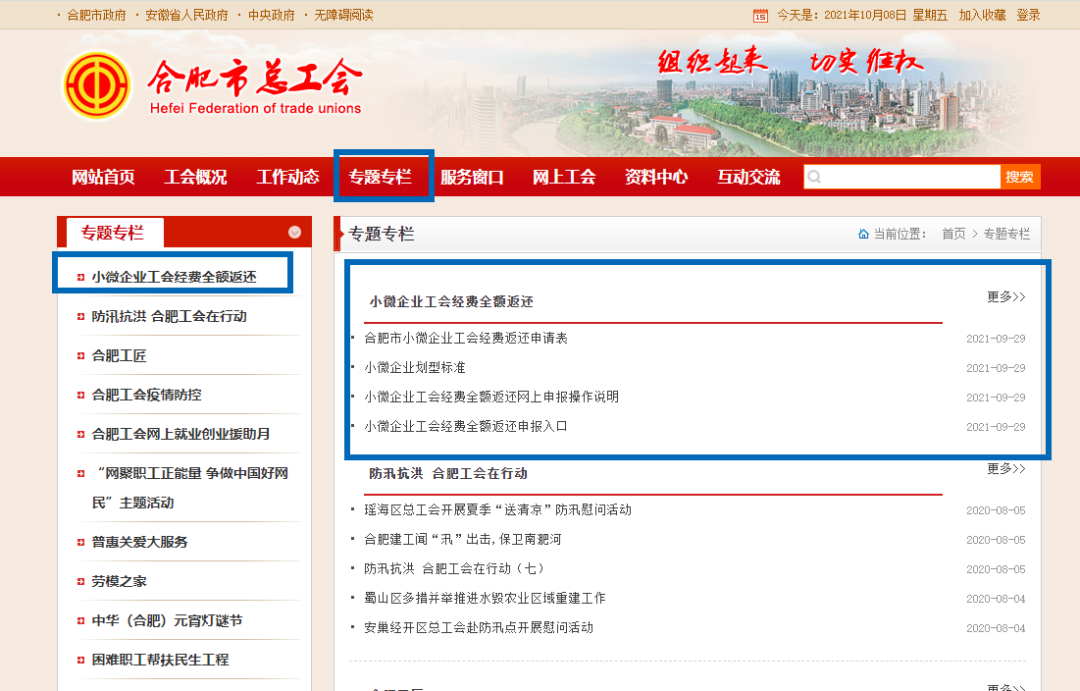The height and width of the screenshot is (691, 1080).
Task: Open article 小微企业工会经费全额返还申报入口
Action: [x=466, y=426]
